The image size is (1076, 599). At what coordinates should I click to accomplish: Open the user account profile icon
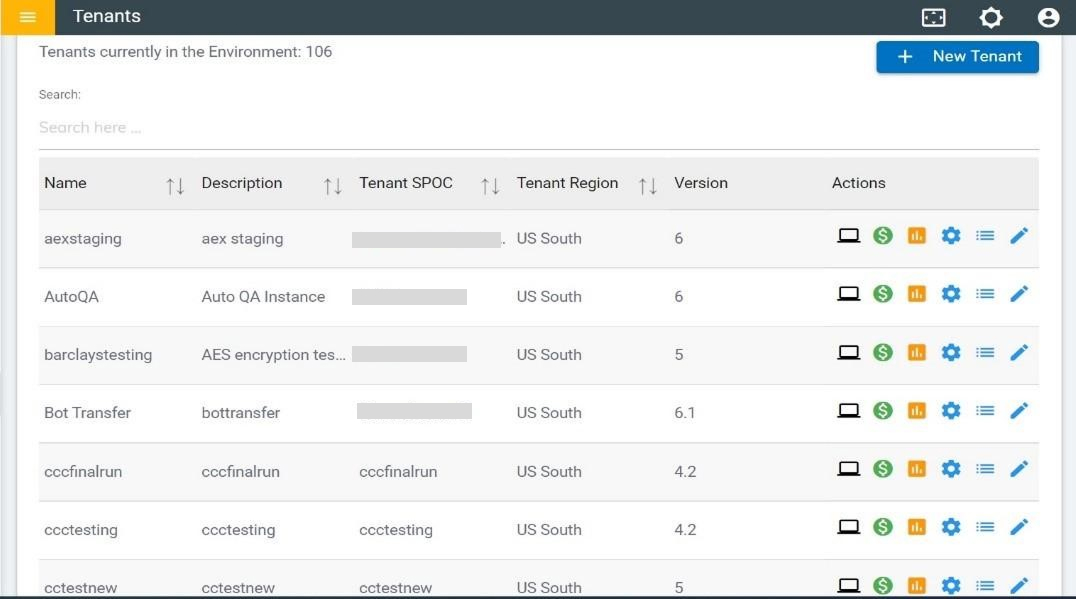[1048, 17]
